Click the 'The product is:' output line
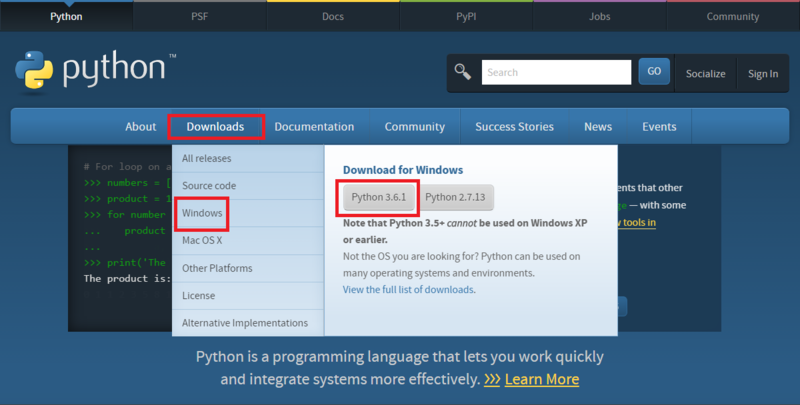800x405 pixels. click(128, 279)
